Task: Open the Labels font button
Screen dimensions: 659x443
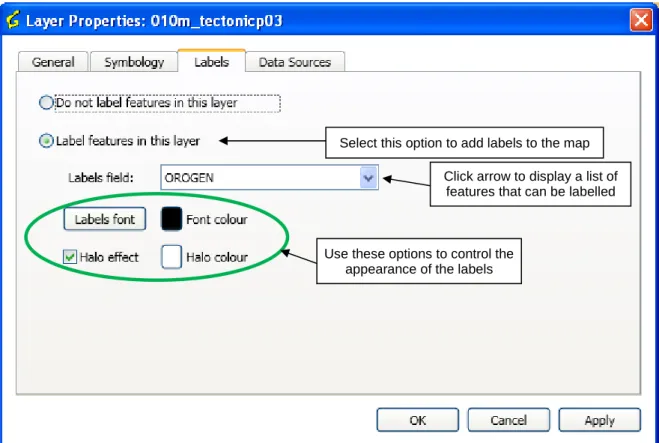Action: tap(105, 219)
